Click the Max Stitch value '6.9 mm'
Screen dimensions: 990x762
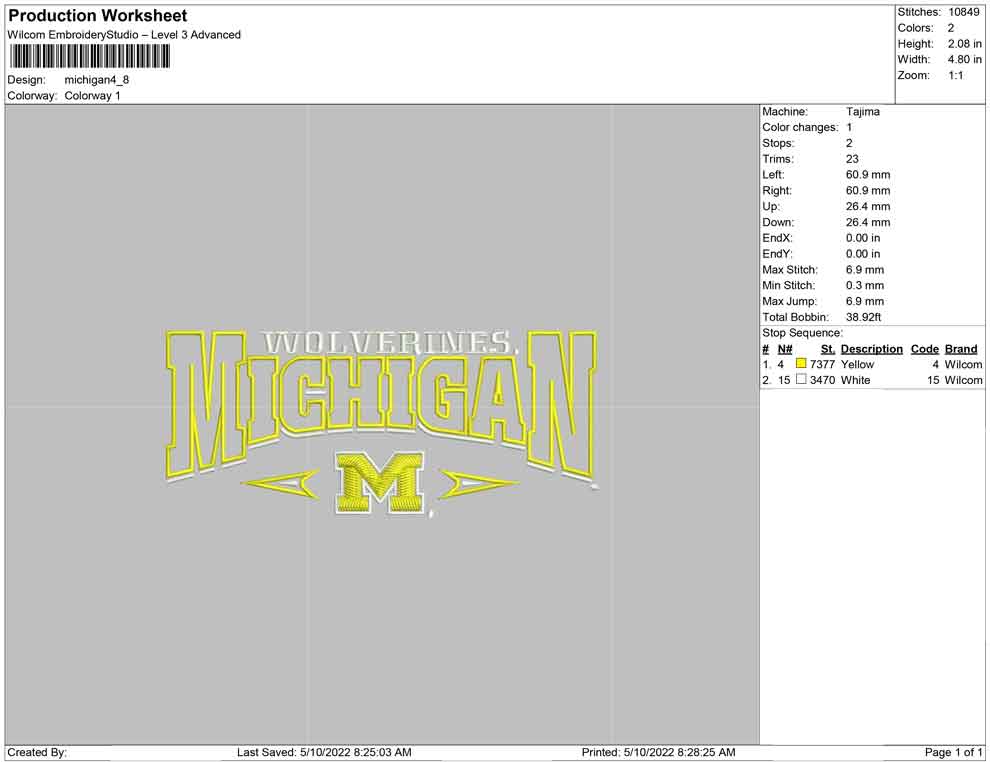pyautogui.click(x=864, y=270)
